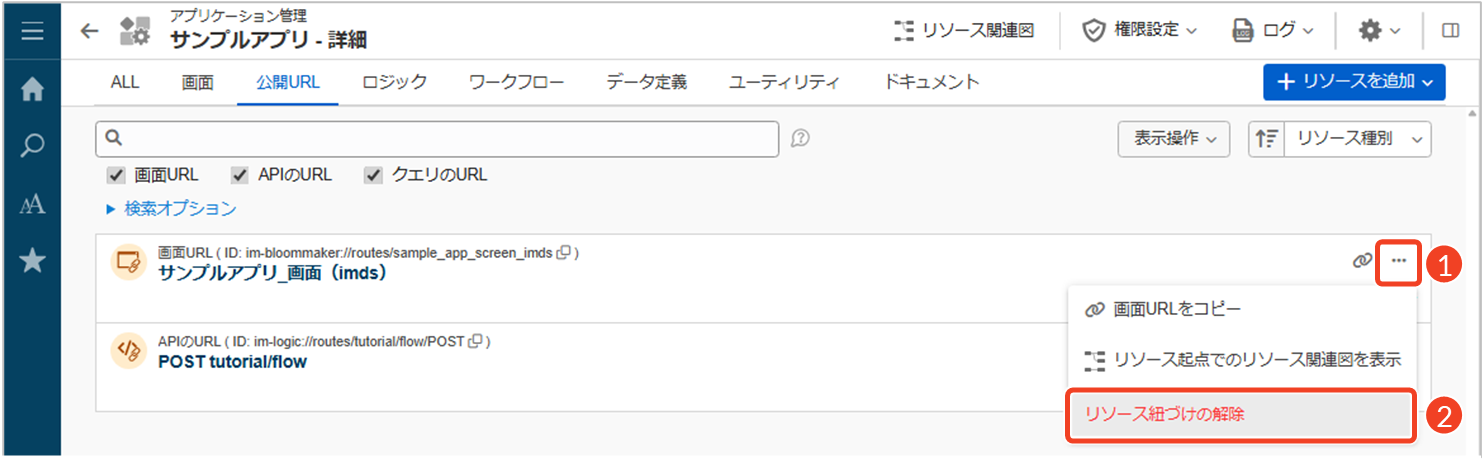
Task: Click the リソースを追加 button
Action: (1353, 82)
